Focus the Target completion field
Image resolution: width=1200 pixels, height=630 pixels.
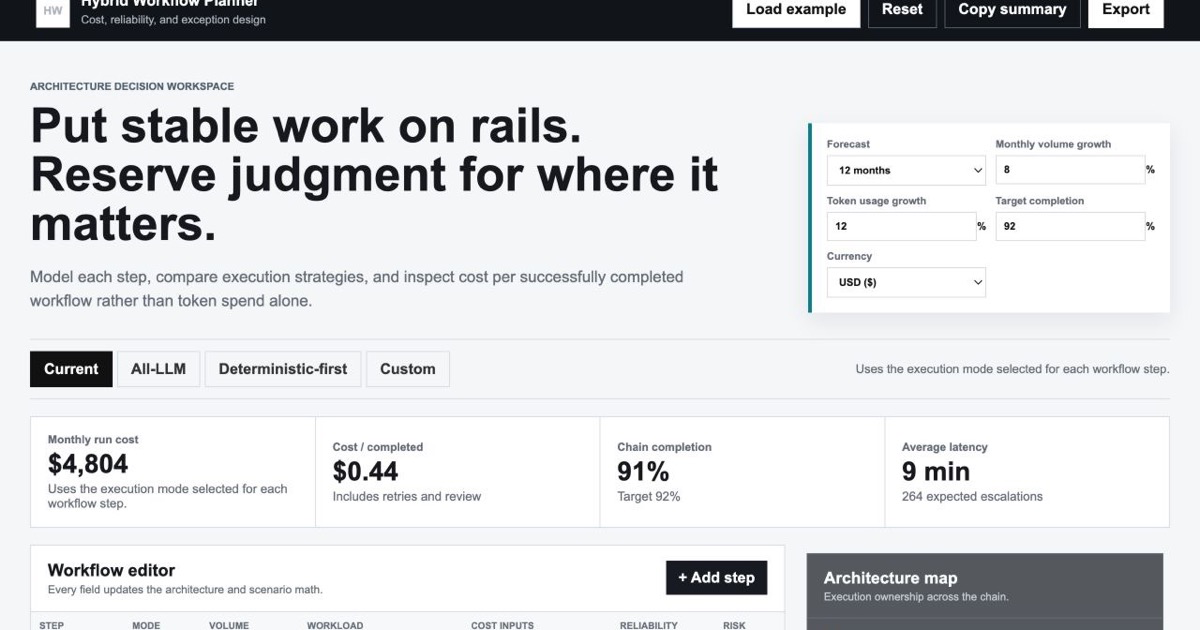pos(1070,226)
